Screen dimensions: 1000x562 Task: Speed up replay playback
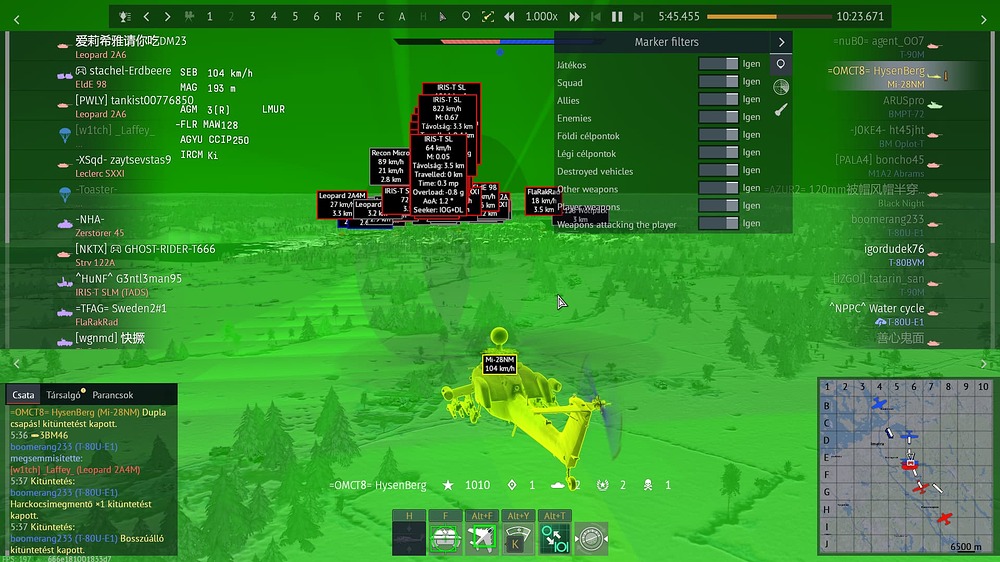(x=574, y=17)
